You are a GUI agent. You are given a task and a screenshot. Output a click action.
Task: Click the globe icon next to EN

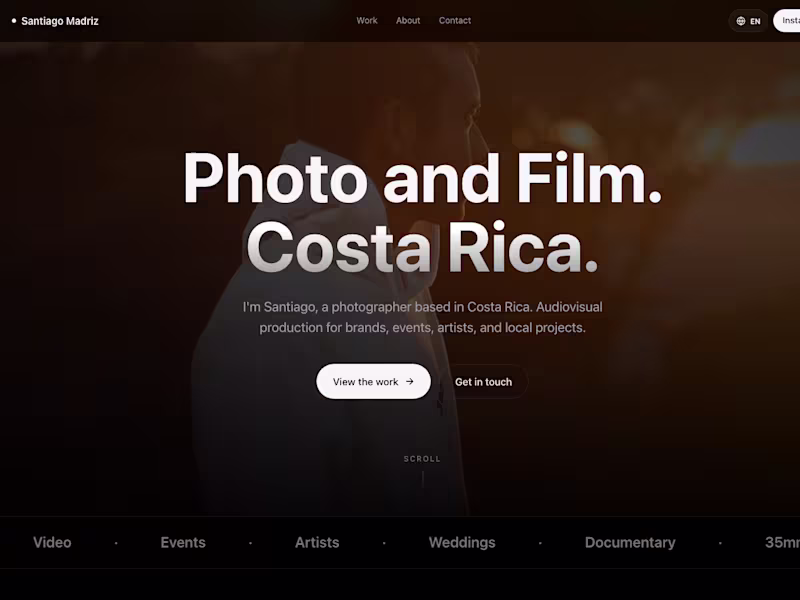(x=741, y=21)
